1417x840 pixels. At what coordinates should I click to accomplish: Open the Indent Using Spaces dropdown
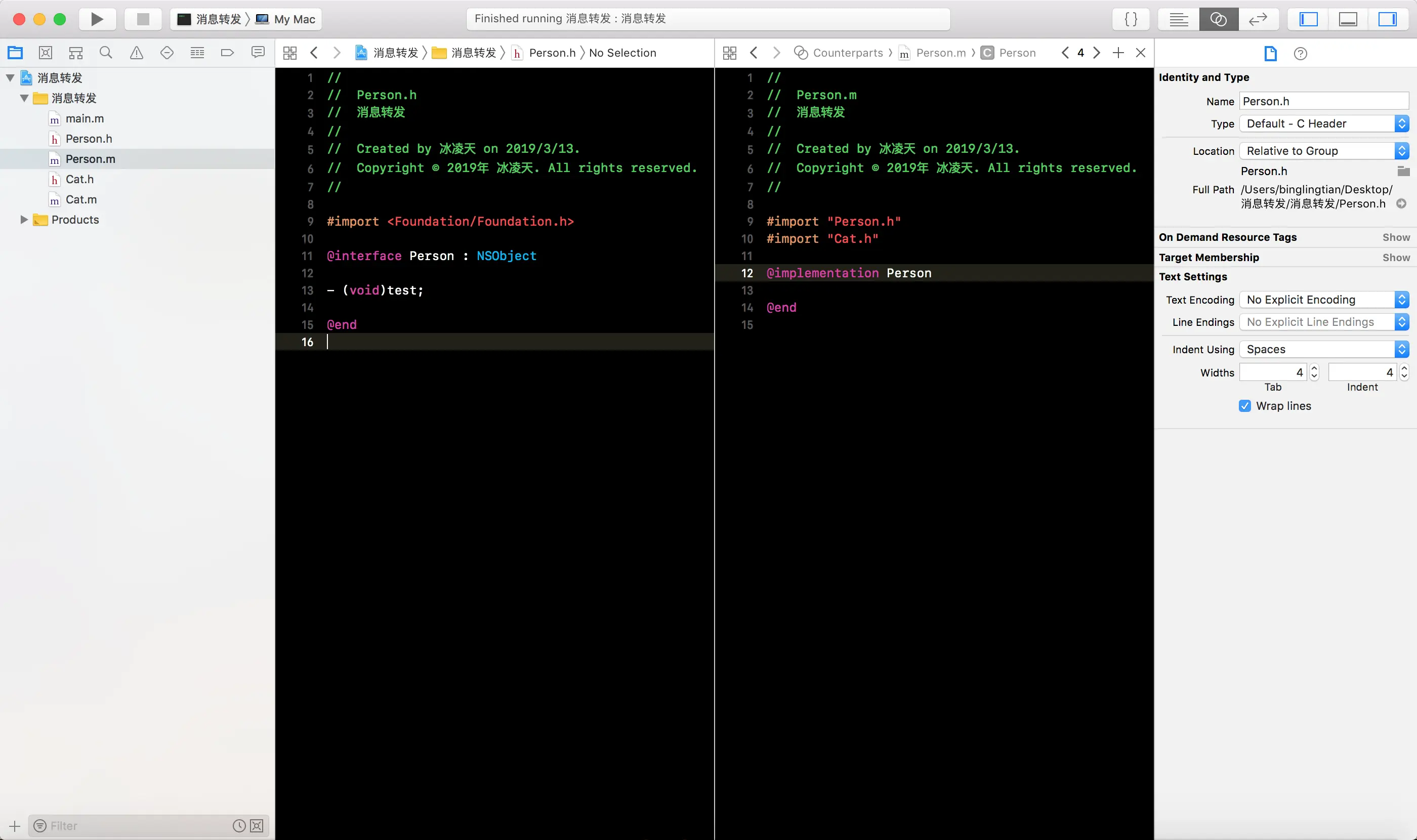1323,349
